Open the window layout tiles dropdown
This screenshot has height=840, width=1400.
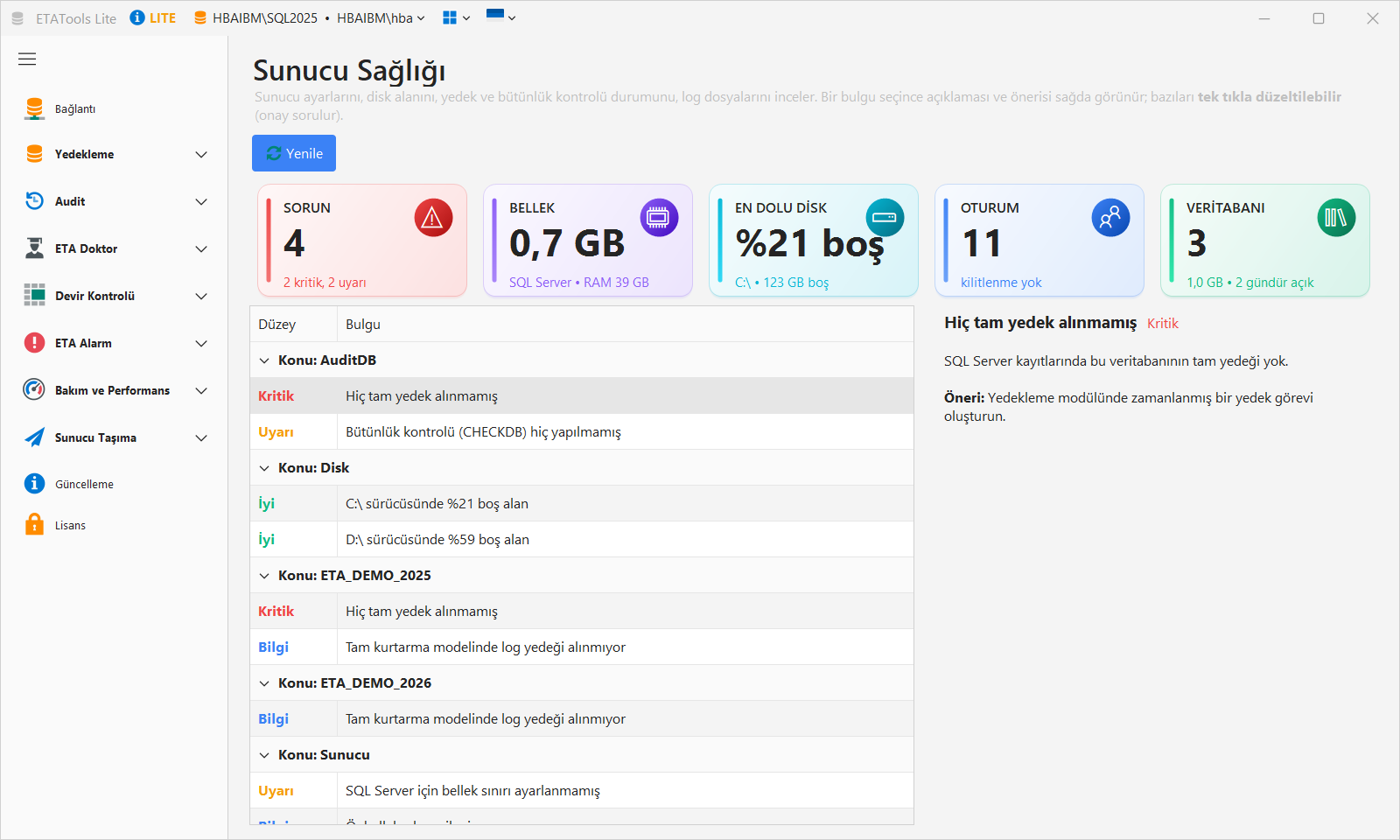pos(456,17)
